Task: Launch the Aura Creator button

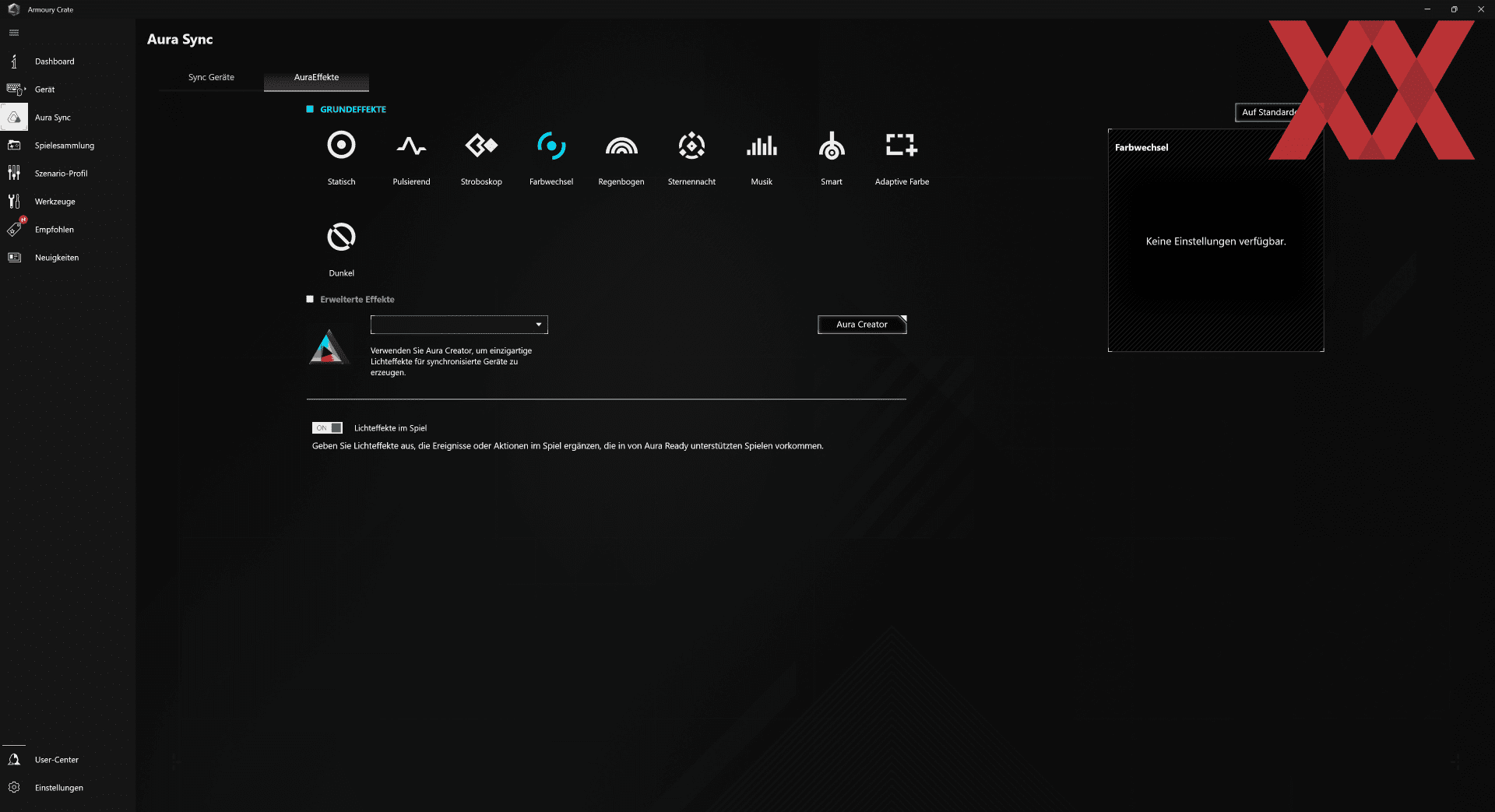Action: pos(862,325)
